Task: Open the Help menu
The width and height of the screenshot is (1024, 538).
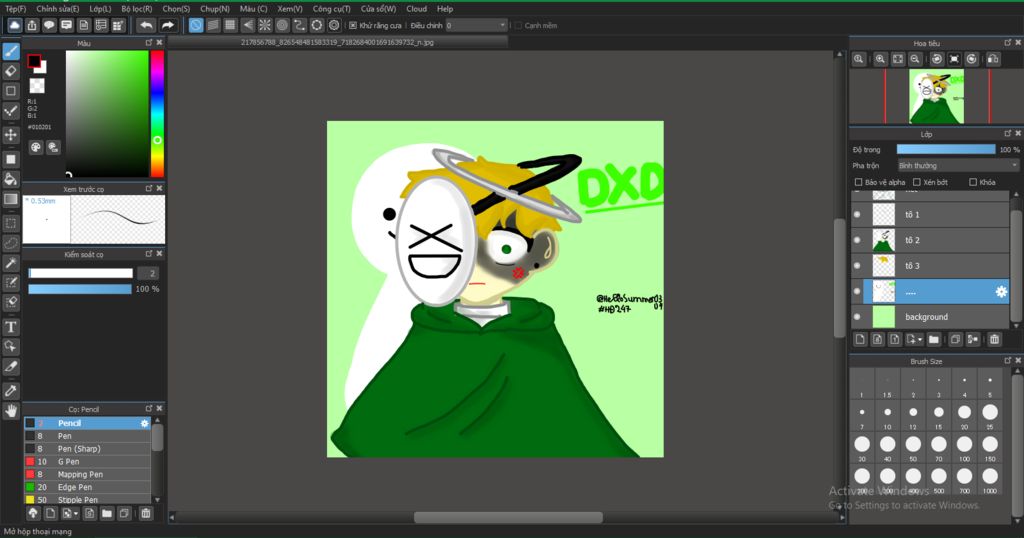Action: (445, 9)
